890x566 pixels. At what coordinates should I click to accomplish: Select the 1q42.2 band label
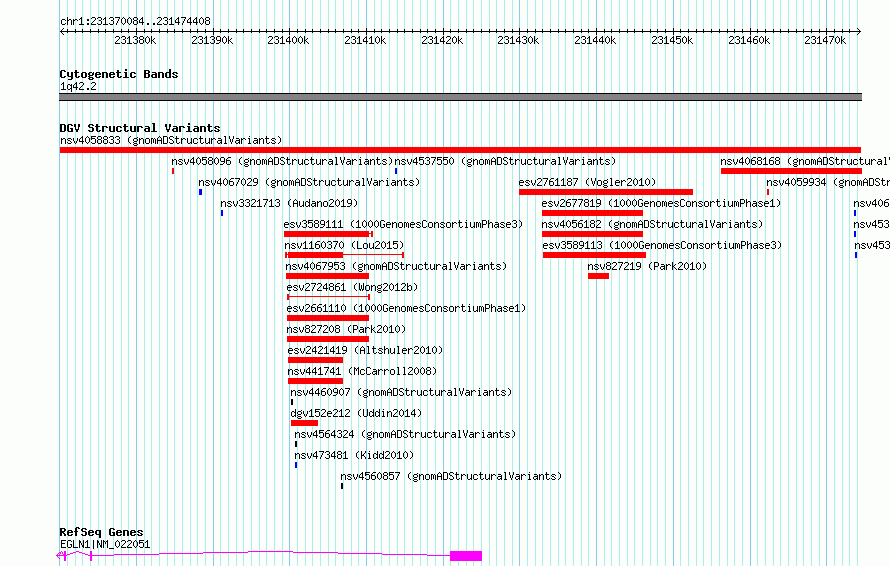click(78, 87)
